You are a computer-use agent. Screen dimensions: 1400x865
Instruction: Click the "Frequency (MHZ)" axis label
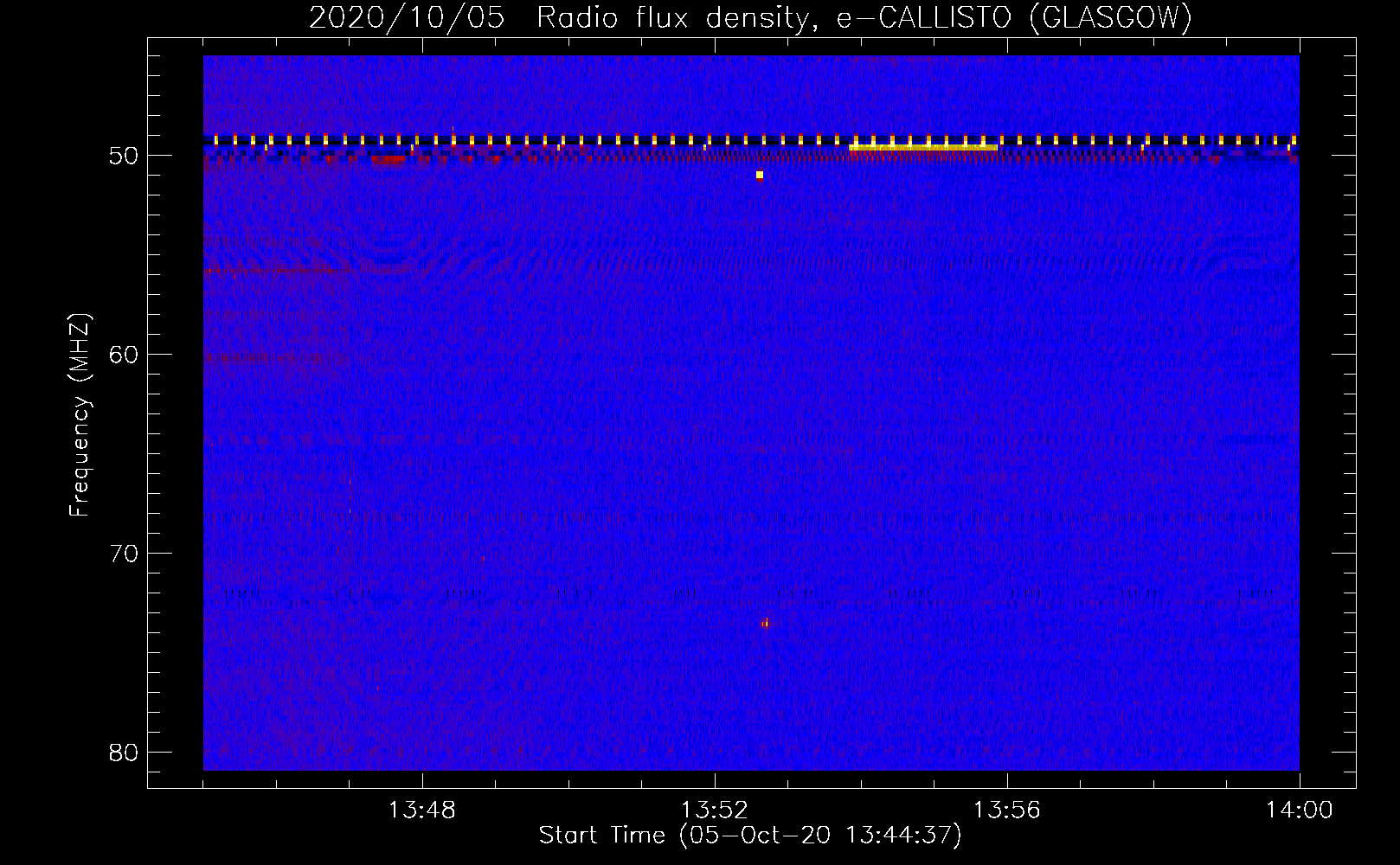click(80, 415)
